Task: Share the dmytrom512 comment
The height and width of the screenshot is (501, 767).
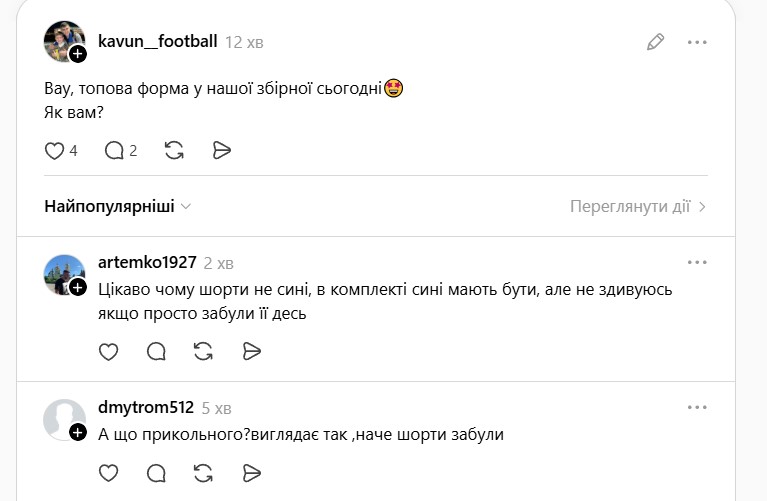Action: [x=252, y=472]
